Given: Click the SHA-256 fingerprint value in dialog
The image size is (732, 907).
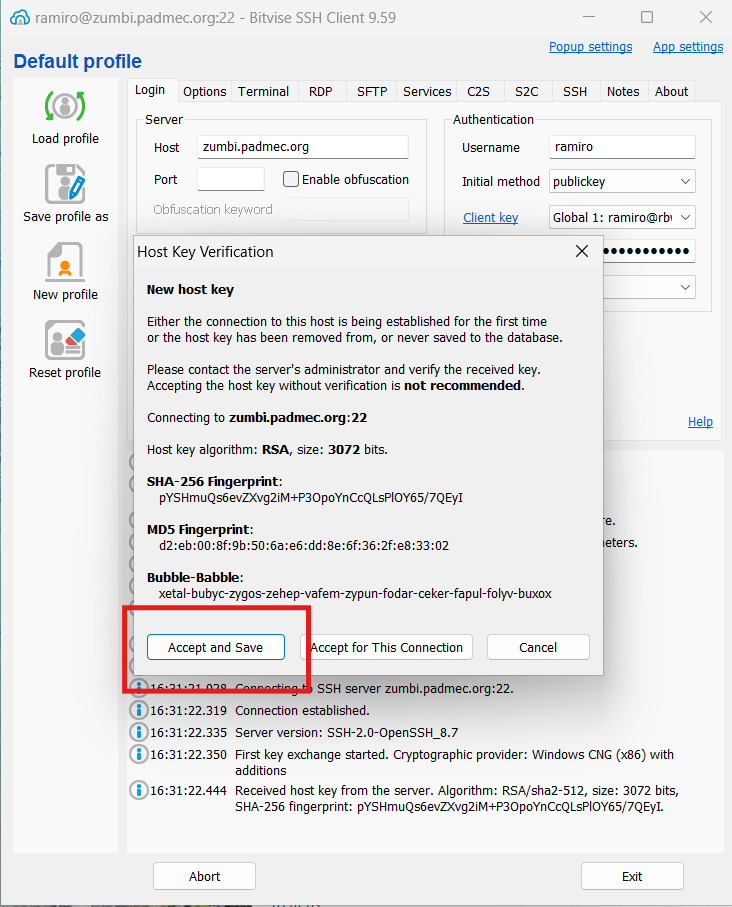Looking at the screenshot, I should (311, 497).
